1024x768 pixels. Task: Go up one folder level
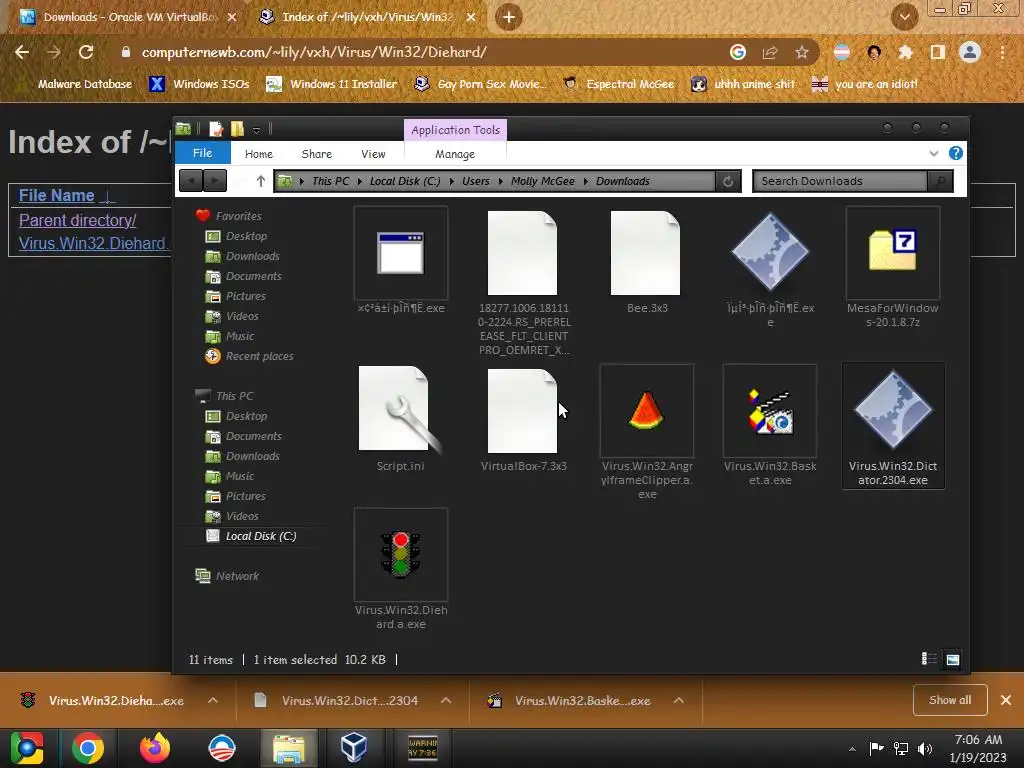[261, 181]
